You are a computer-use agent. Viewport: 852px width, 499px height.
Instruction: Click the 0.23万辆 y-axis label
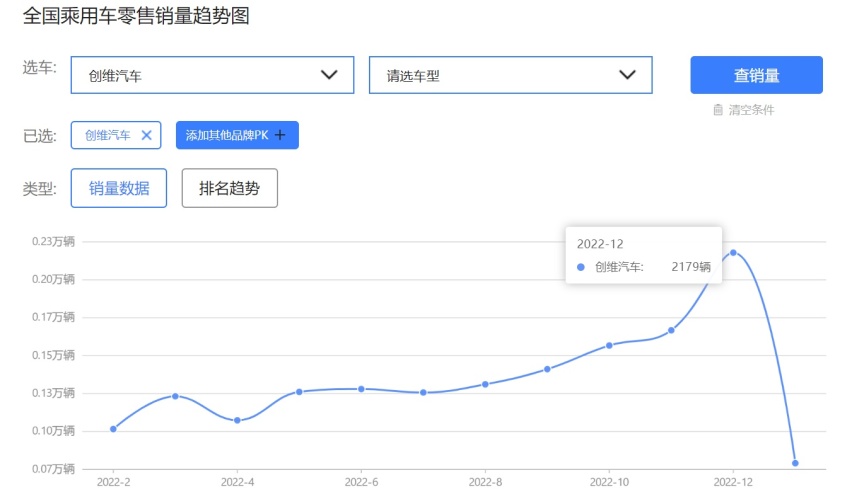53,241
